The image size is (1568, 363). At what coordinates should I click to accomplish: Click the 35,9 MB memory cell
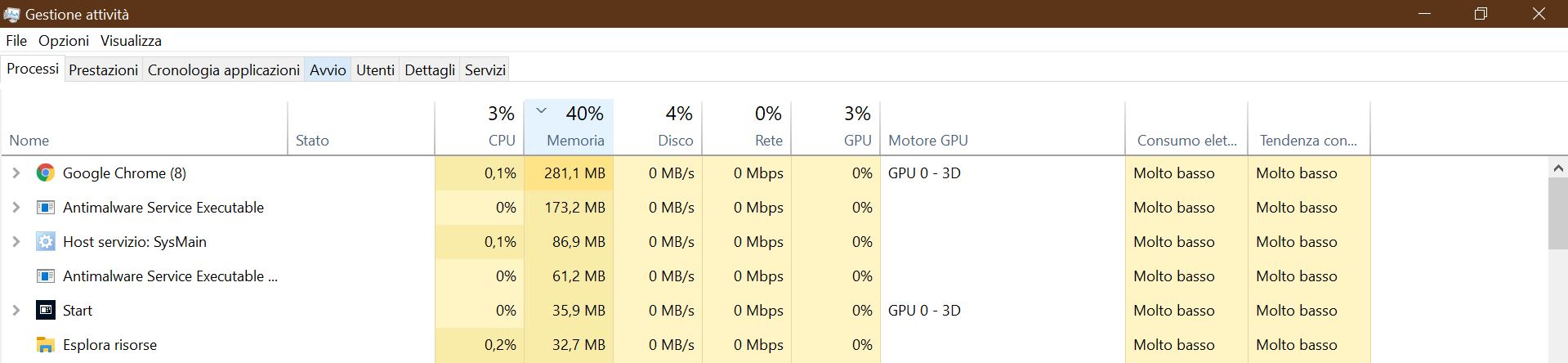click(569, 310)
